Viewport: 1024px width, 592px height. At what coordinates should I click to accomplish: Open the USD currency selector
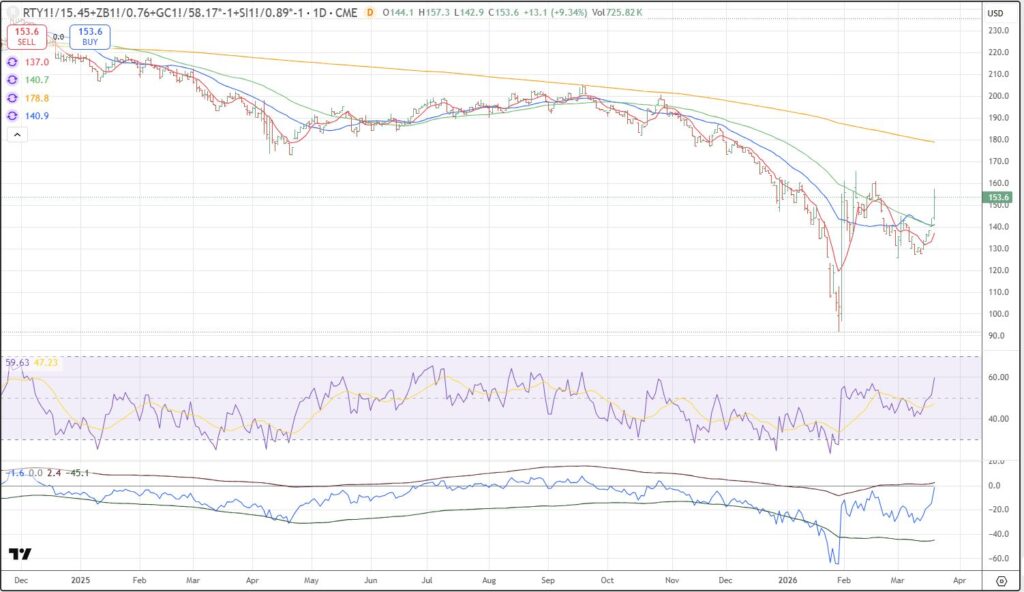995,13
